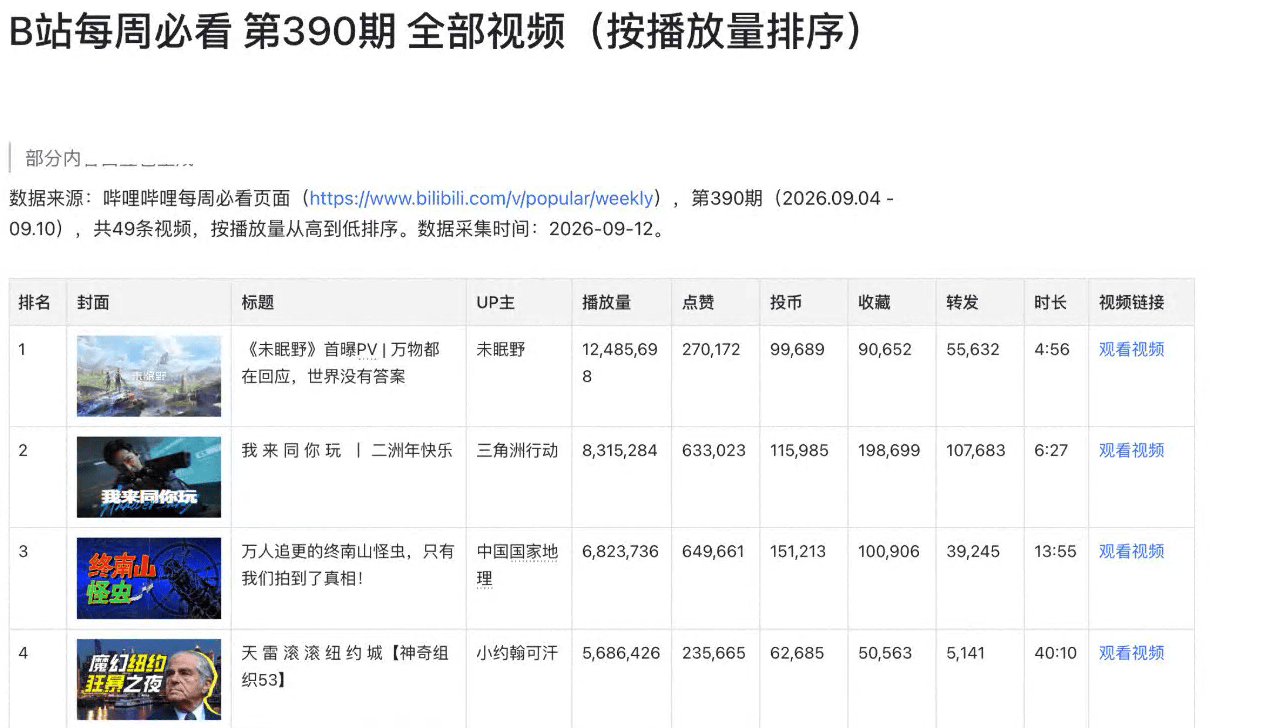Click the 收藏 column header
The height and width of the screenshot is (728, 1270).
(874, 302)
